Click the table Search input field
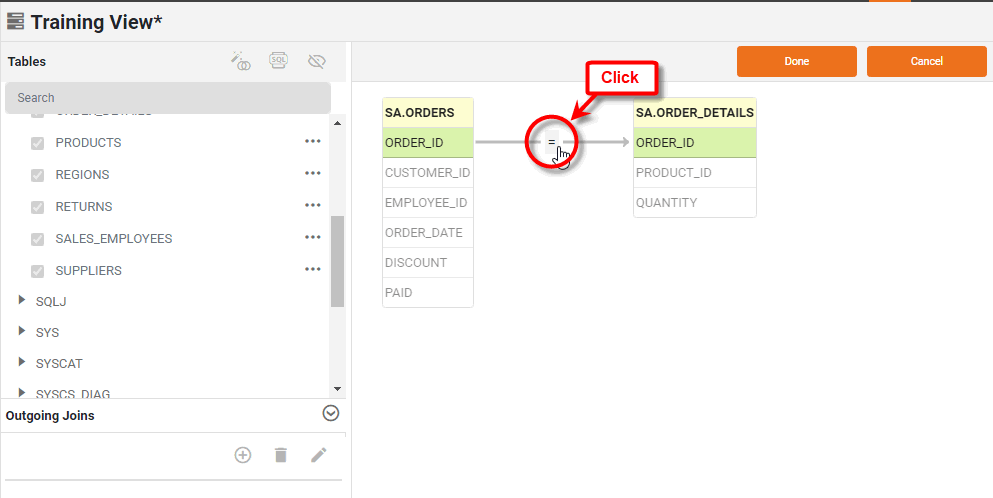The image size is (993, 498). point(167,98)
